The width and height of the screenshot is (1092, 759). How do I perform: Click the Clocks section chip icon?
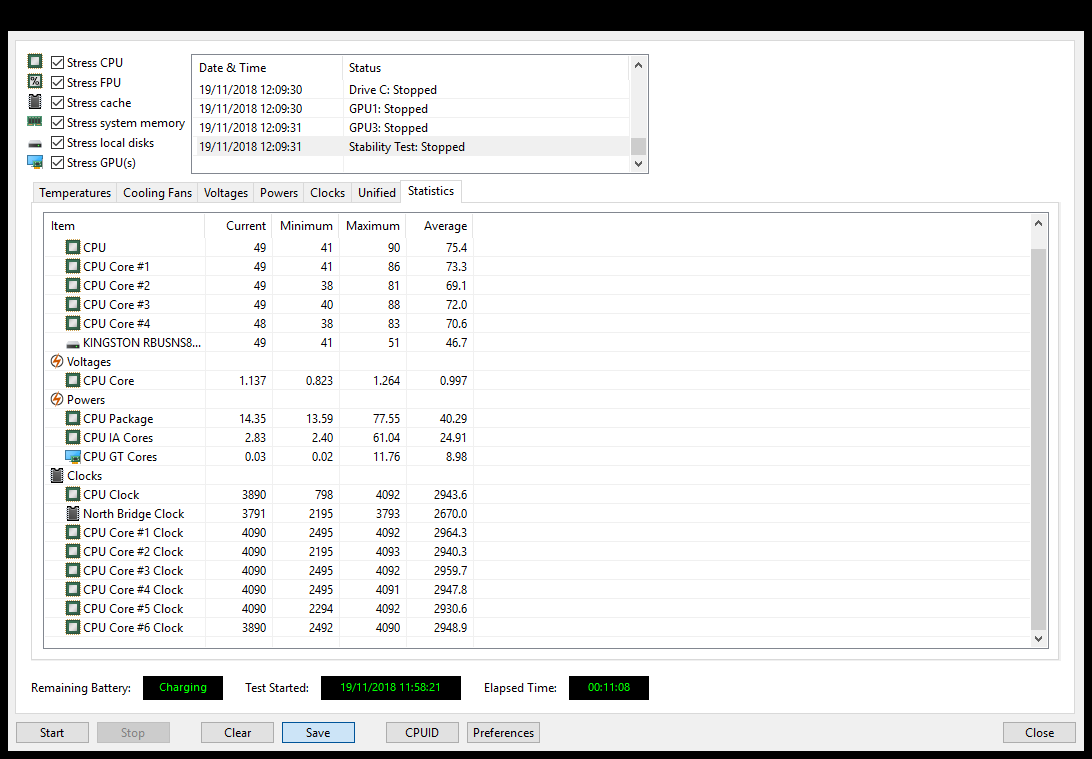tap(57, 476)
